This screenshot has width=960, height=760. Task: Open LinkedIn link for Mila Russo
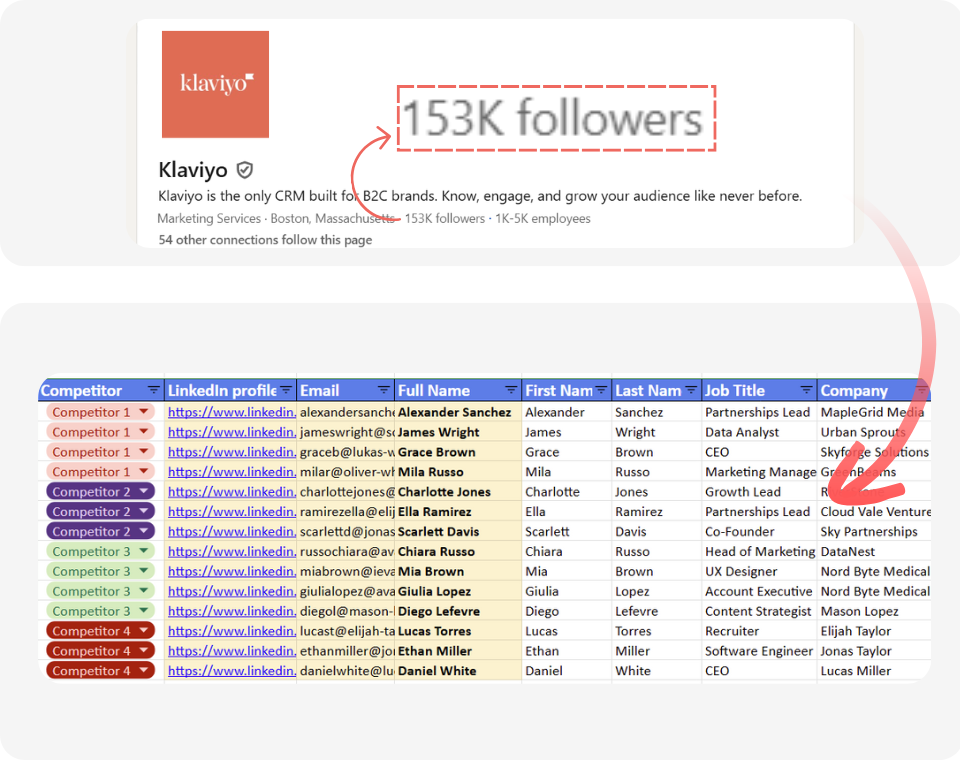click(x=232, y=472)
